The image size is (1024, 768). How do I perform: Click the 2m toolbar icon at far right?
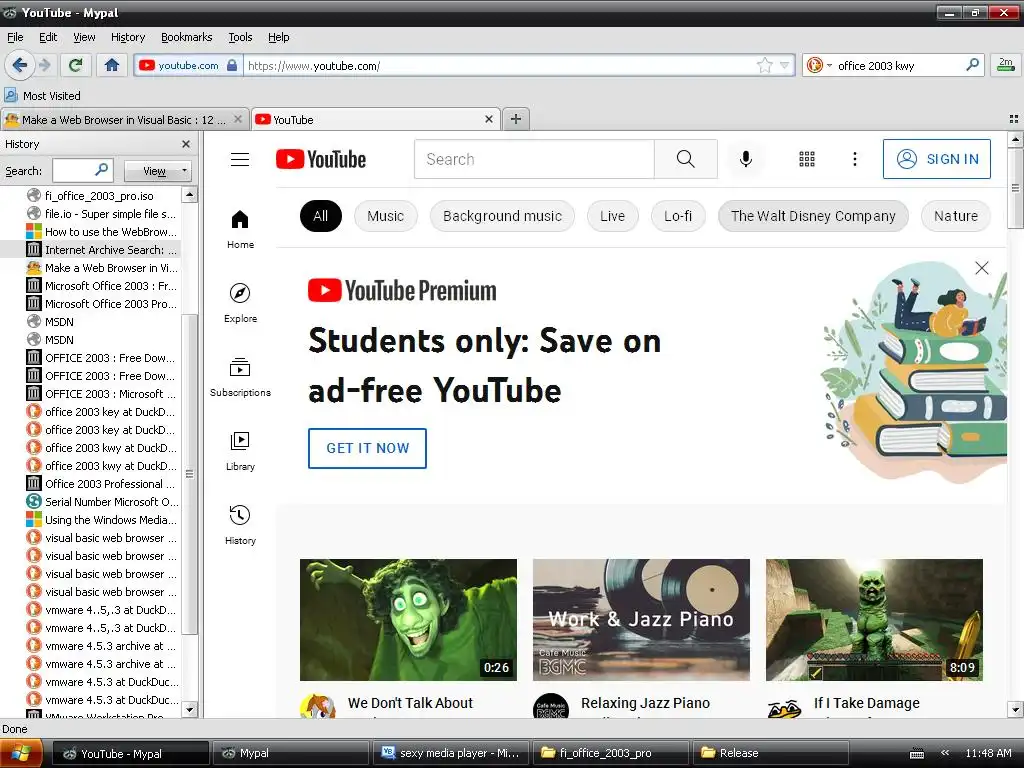pos(1005,65)
